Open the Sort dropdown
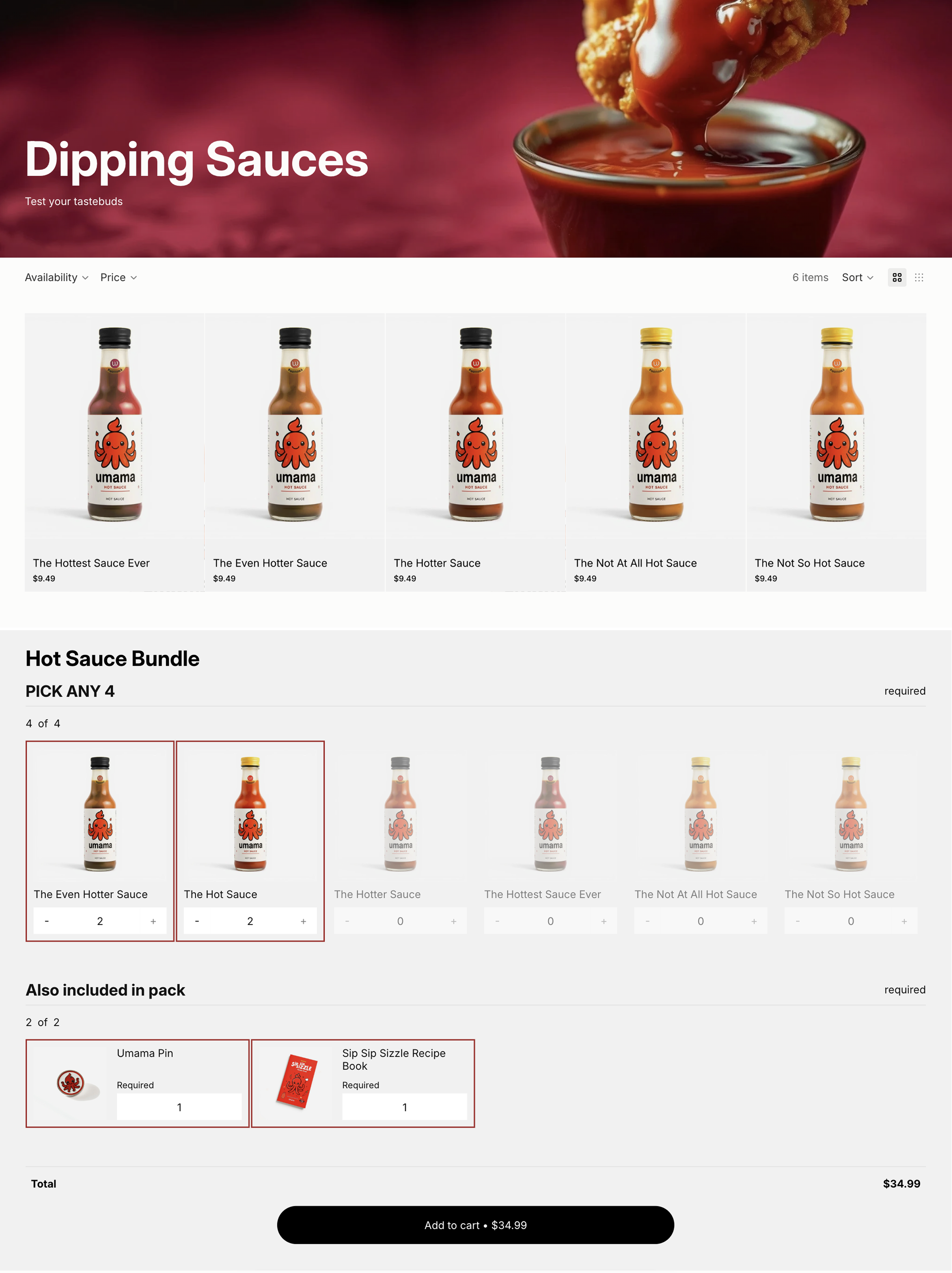Screen dimensions: 952x1273 [857, 278]
